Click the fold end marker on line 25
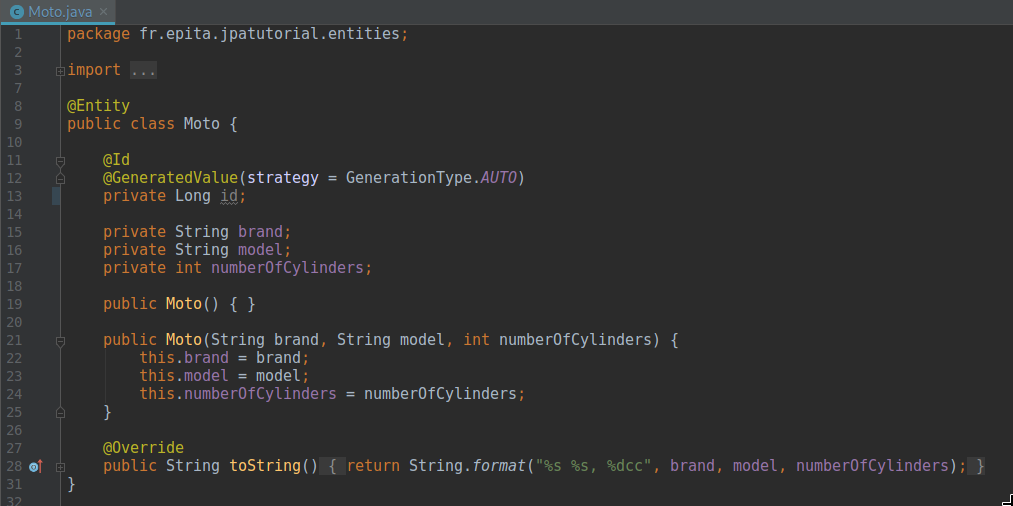1013x506 pixels. pyautogui.click(x=60, y=412)
